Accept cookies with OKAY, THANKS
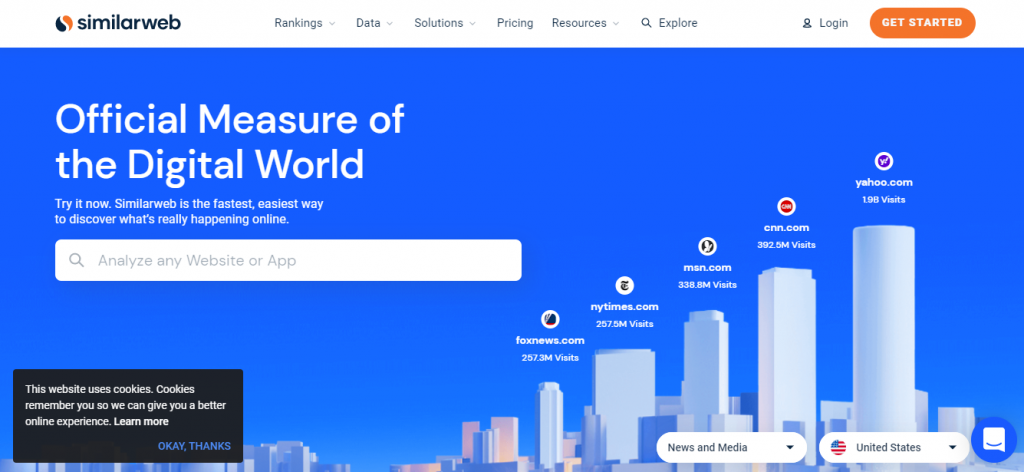The height and width of the screenshot is (472, 1024). click(194, 447)
